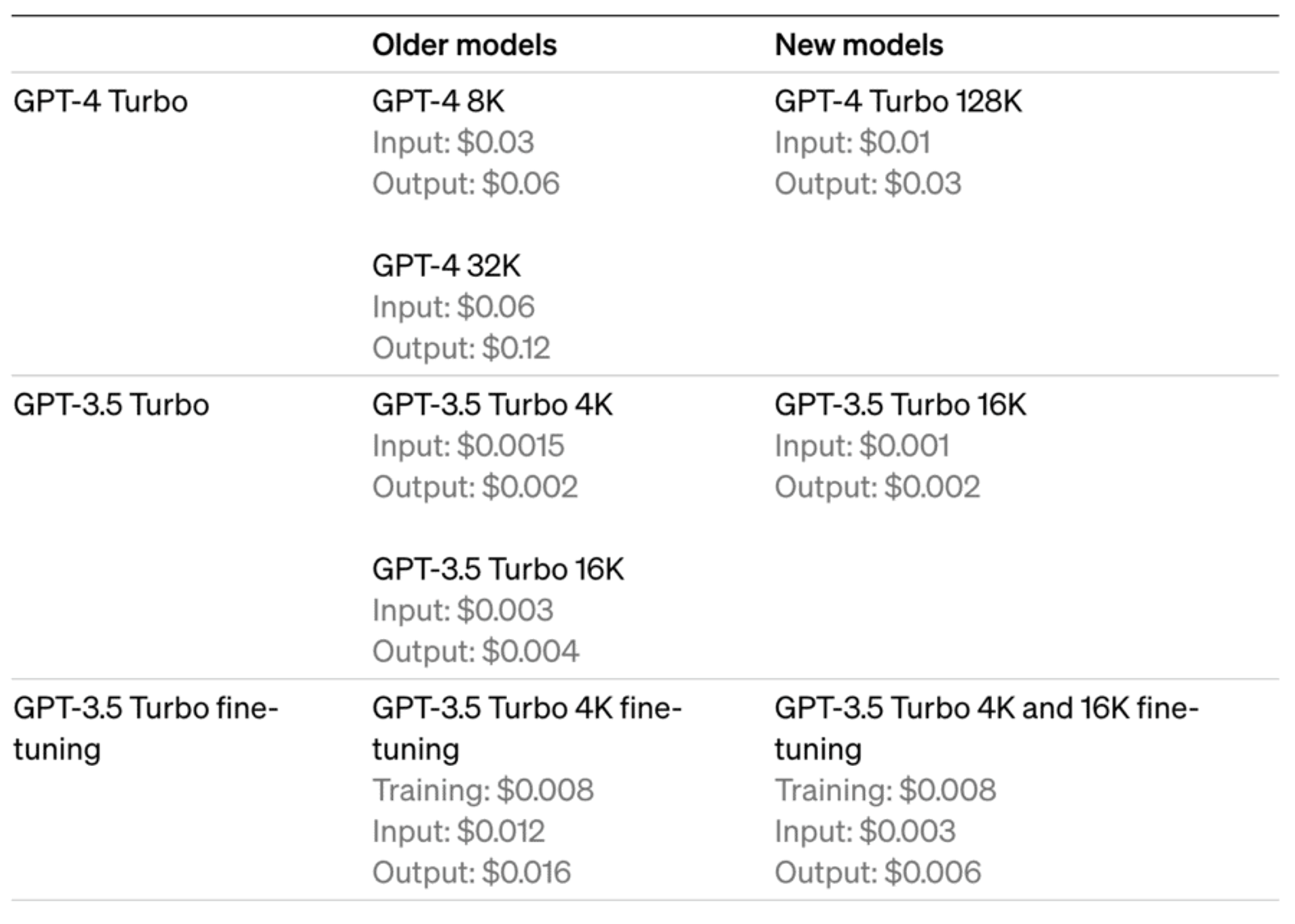Click GPT-4 Turbo 128K Input: $0.01 price
1295x924 pixels.
coord(853,142)
